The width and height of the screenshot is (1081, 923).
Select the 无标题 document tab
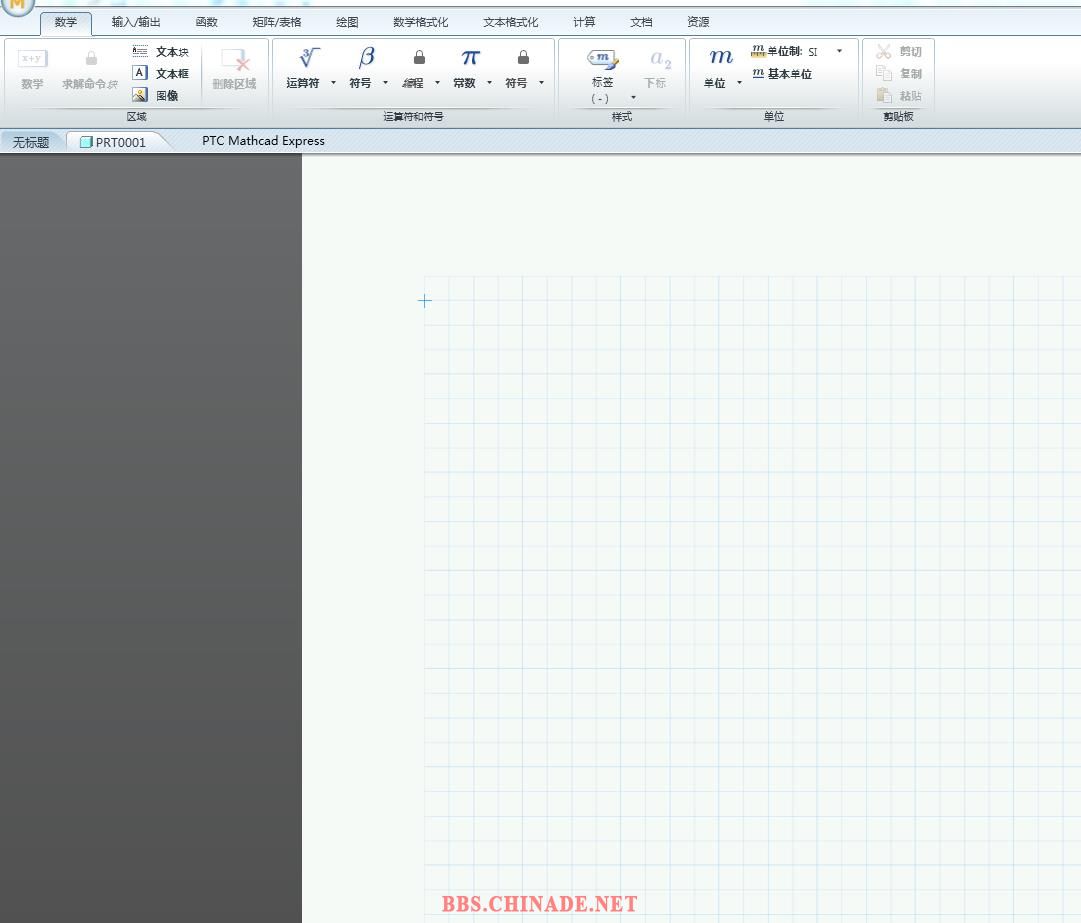pyautogui.click(x=31, y=142)
